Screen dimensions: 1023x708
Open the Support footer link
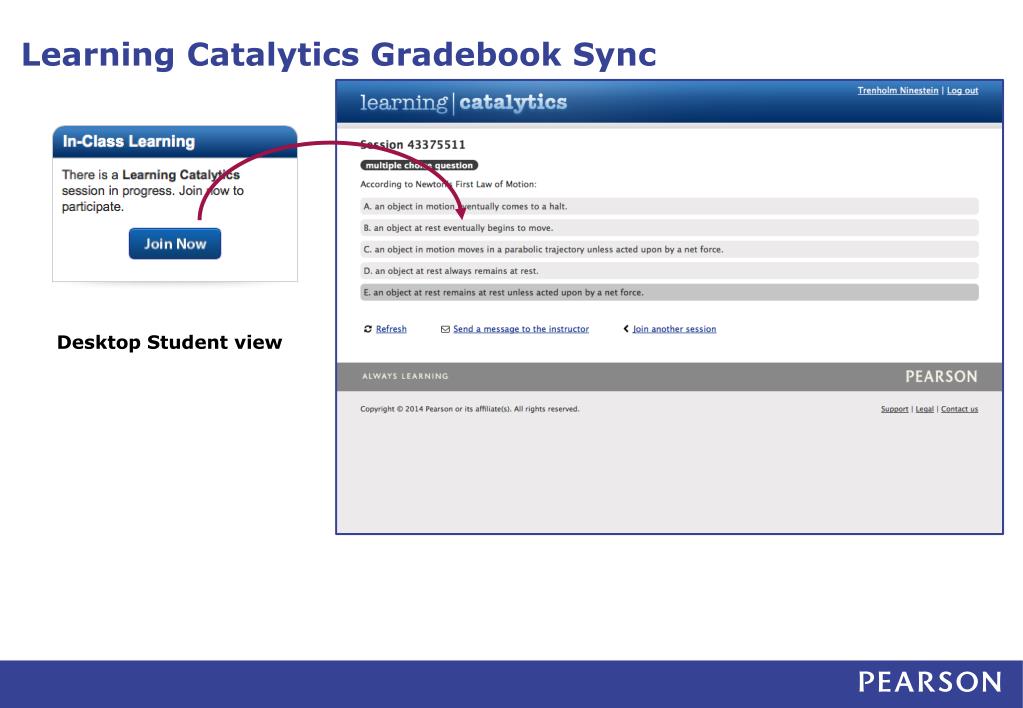pyautogui.click(x=894, y=409)
